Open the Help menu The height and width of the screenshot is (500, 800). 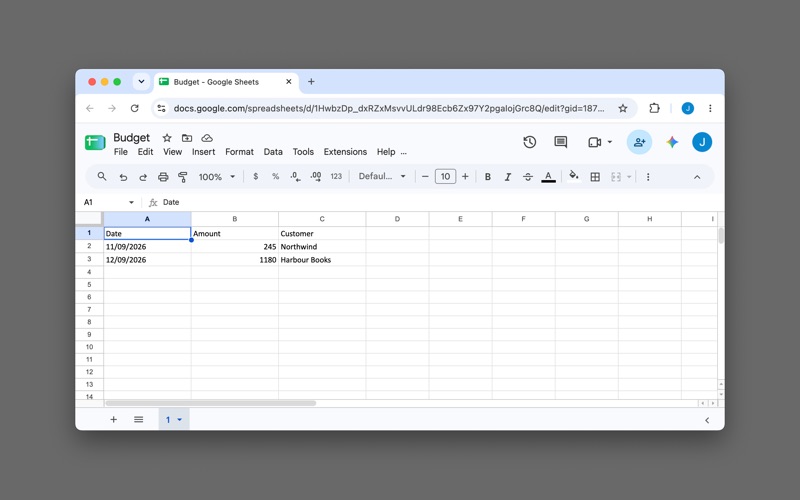[386, 152]
